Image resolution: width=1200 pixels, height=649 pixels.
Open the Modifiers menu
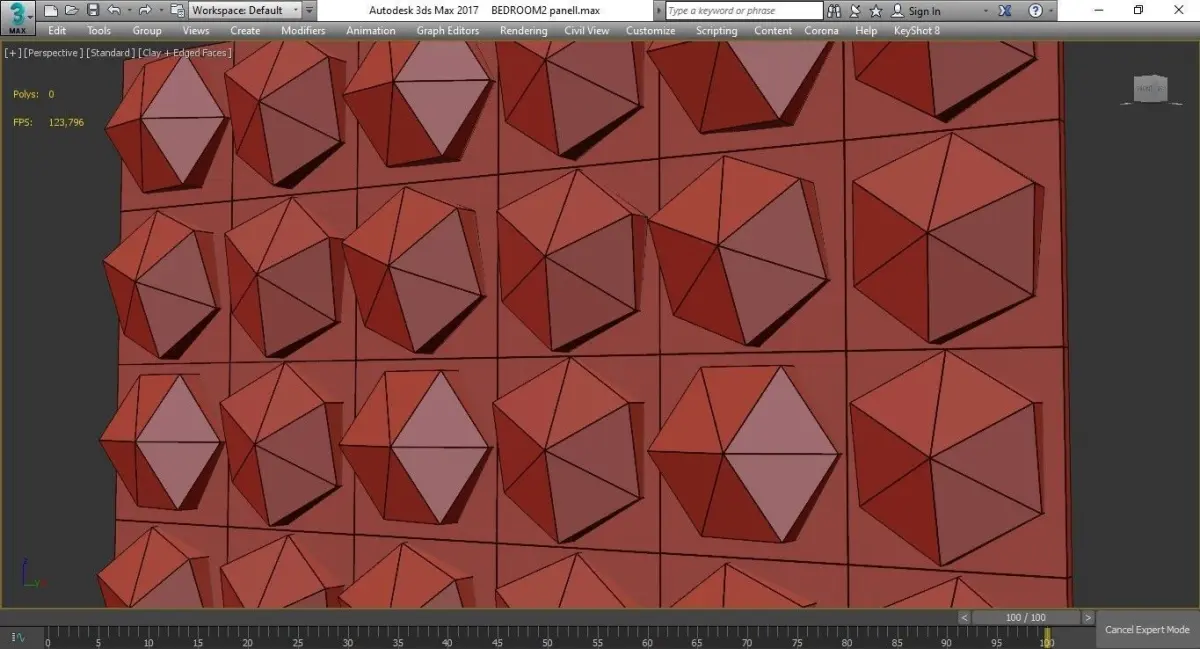click(x=303, y=31)
